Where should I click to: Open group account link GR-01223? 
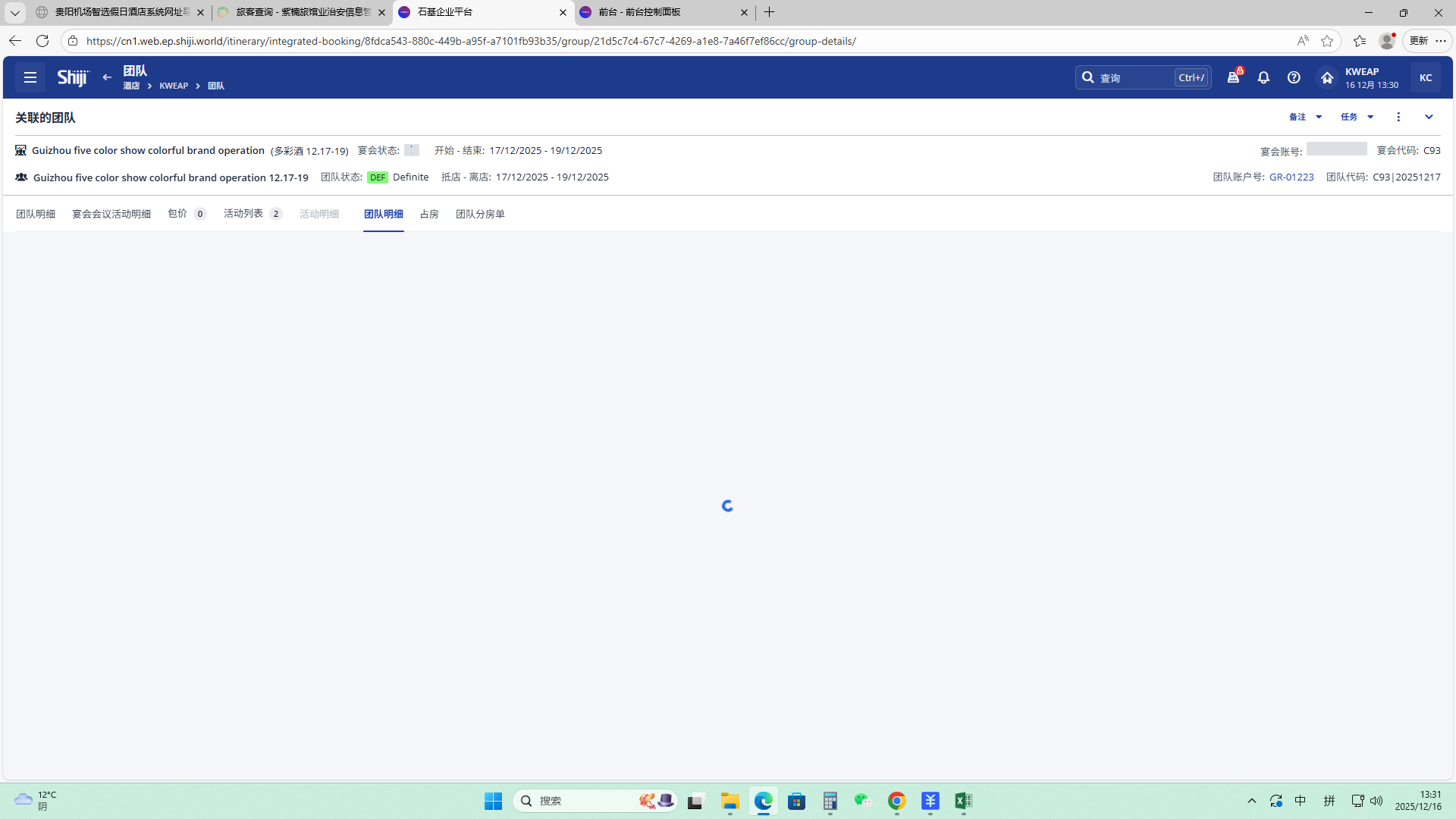1291,177
